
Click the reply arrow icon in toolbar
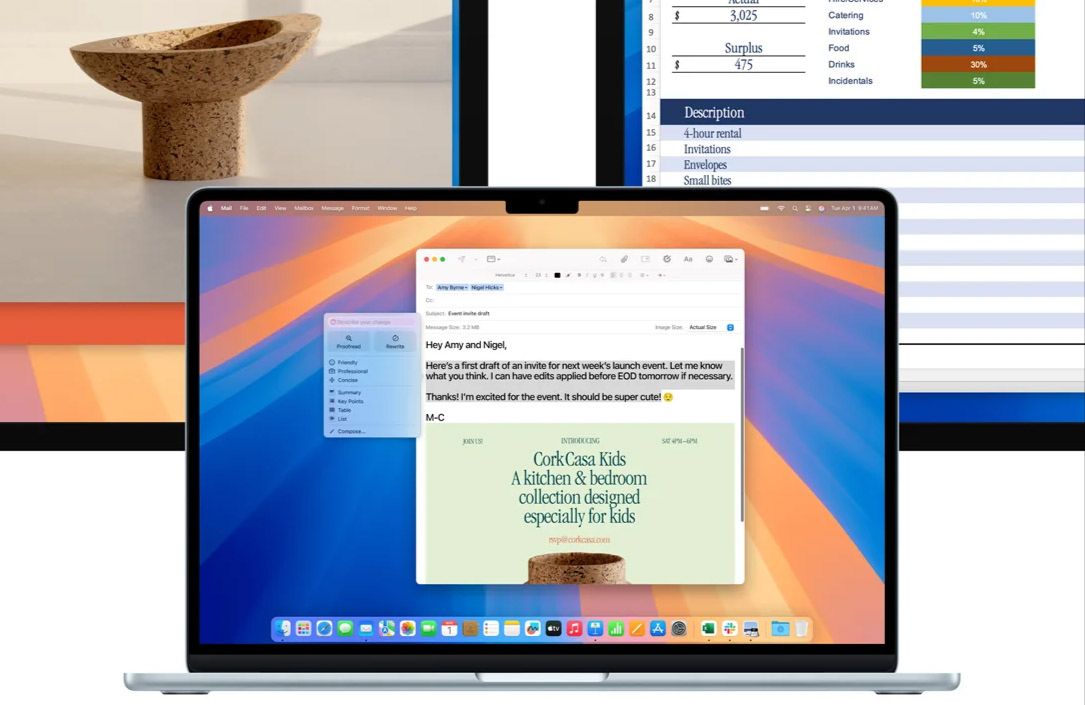pyautogui.click(x=603, y=259)
